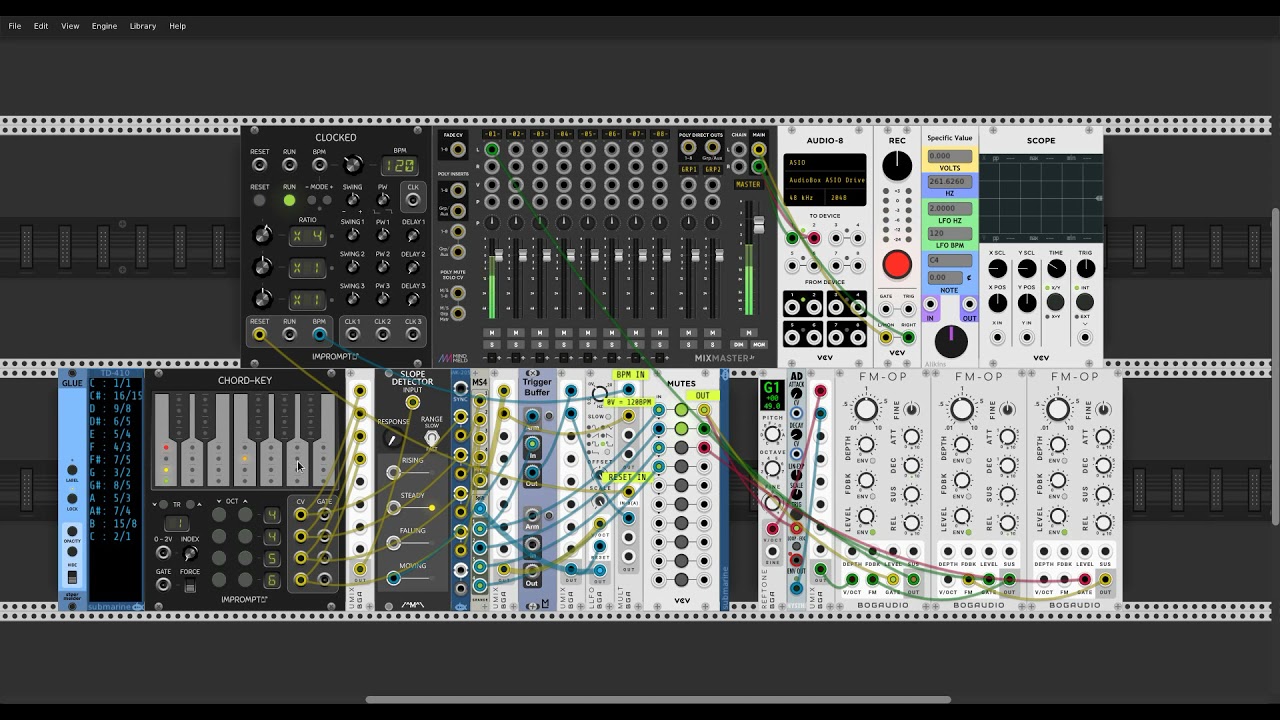Click the Chord-Key TR up arrow button
Screen dimensions: 1280x720
188,504
